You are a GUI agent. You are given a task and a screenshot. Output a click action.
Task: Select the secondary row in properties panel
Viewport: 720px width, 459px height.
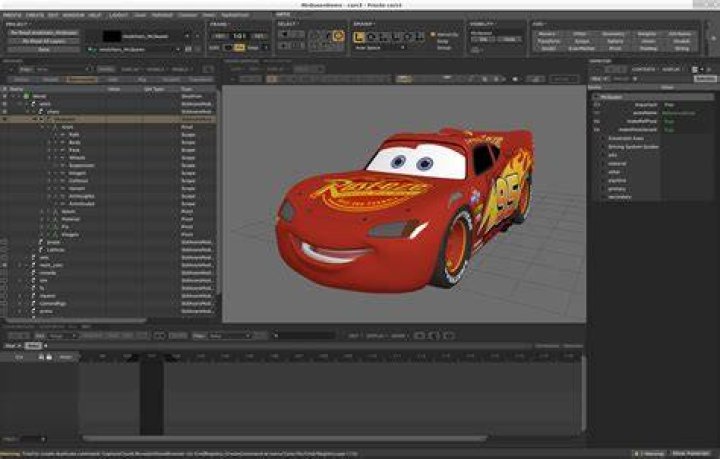652,197
